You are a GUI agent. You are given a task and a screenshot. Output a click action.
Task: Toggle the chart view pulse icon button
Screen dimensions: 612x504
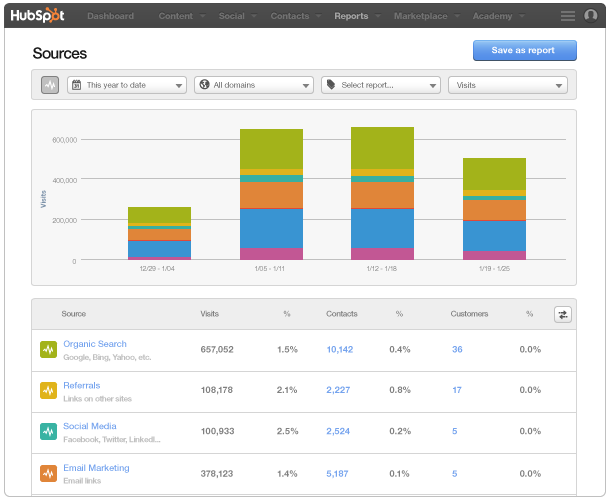[x=50, y=85]
